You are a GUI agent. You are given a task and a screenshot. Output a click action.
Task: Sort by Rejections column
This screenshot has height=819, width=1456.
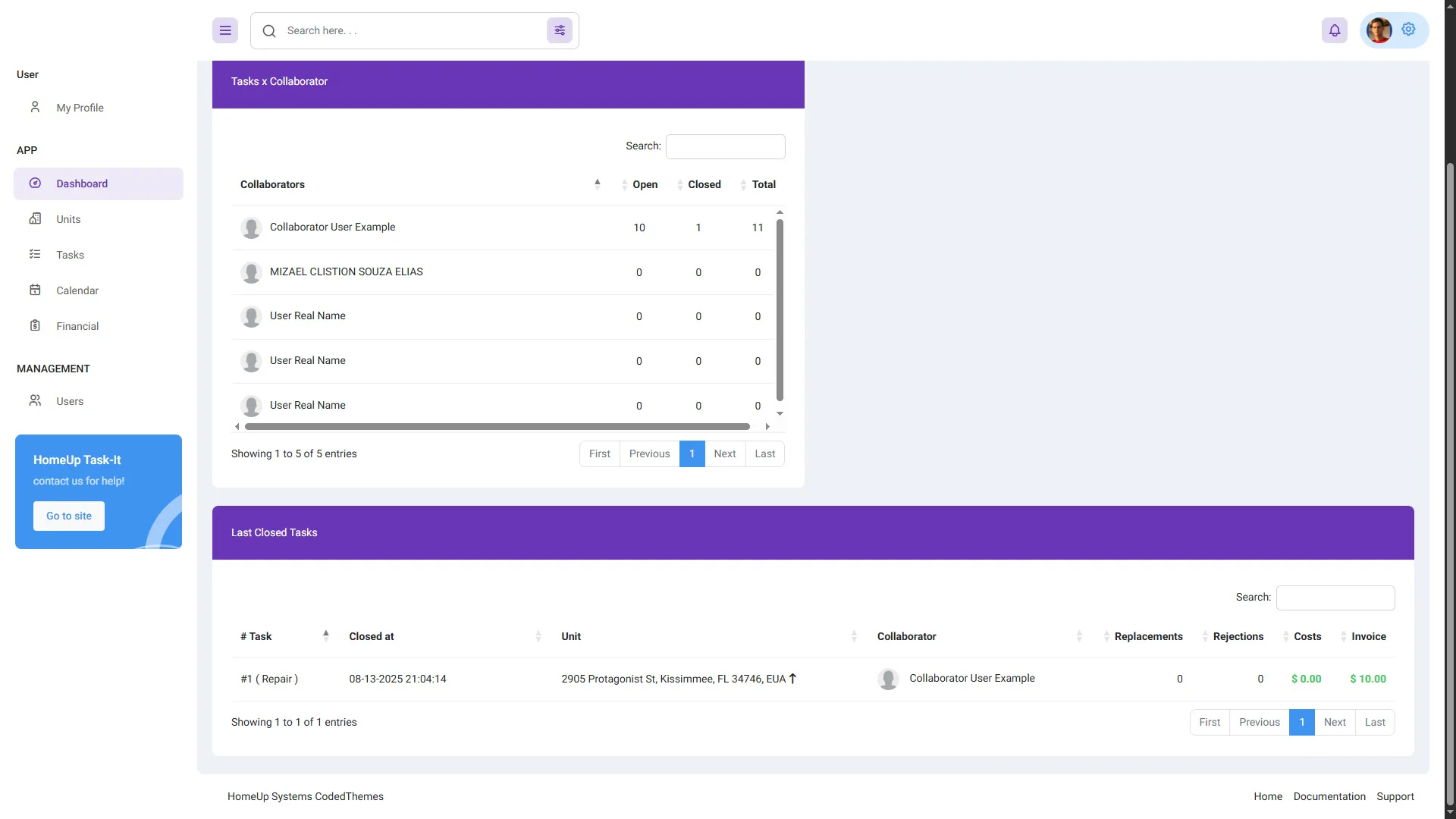1233,636
